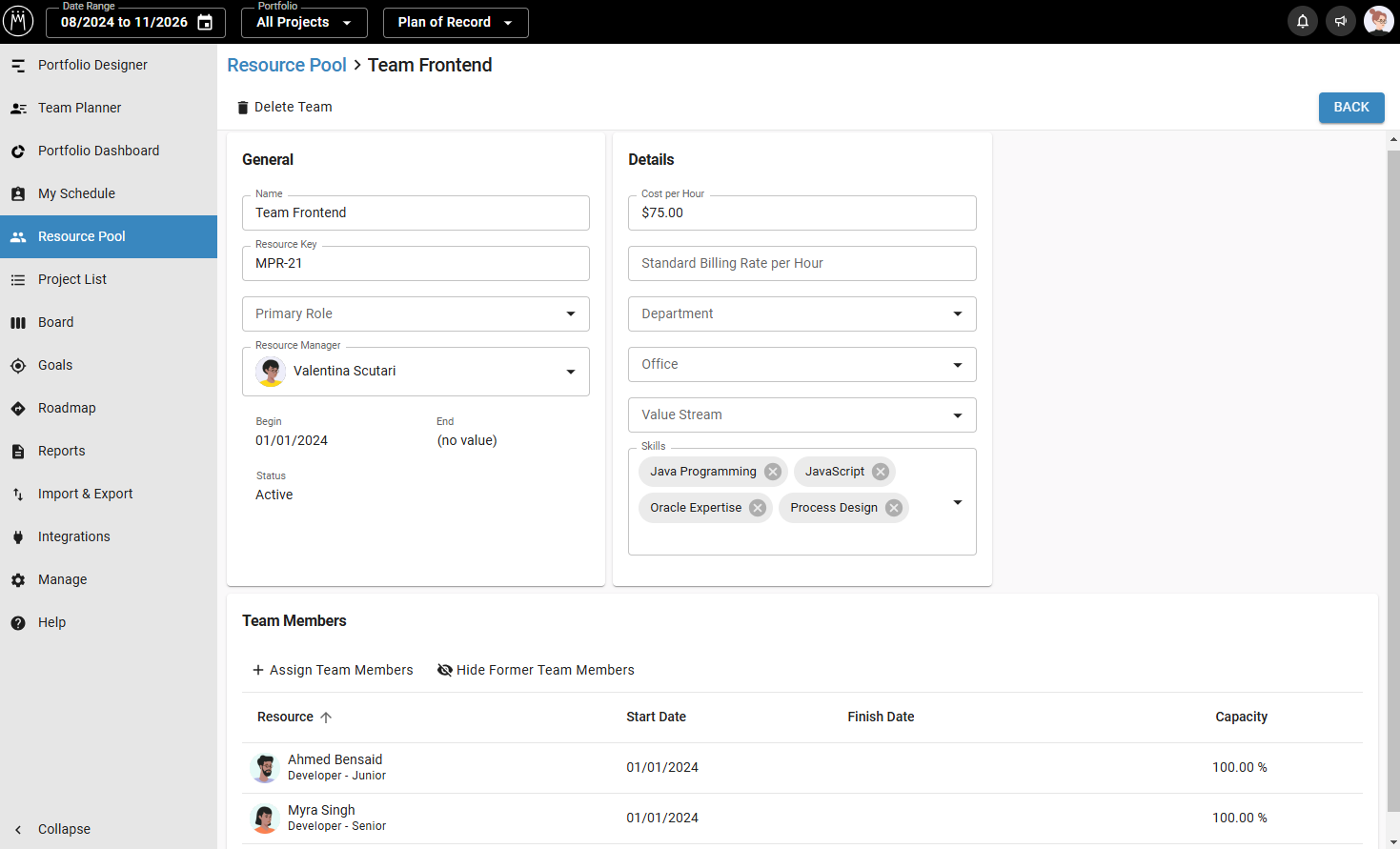The width and height of the screenshot is (1400, 849).
Task: Open Portfolio Designer in sidebar
Action: tap(109, 65)
